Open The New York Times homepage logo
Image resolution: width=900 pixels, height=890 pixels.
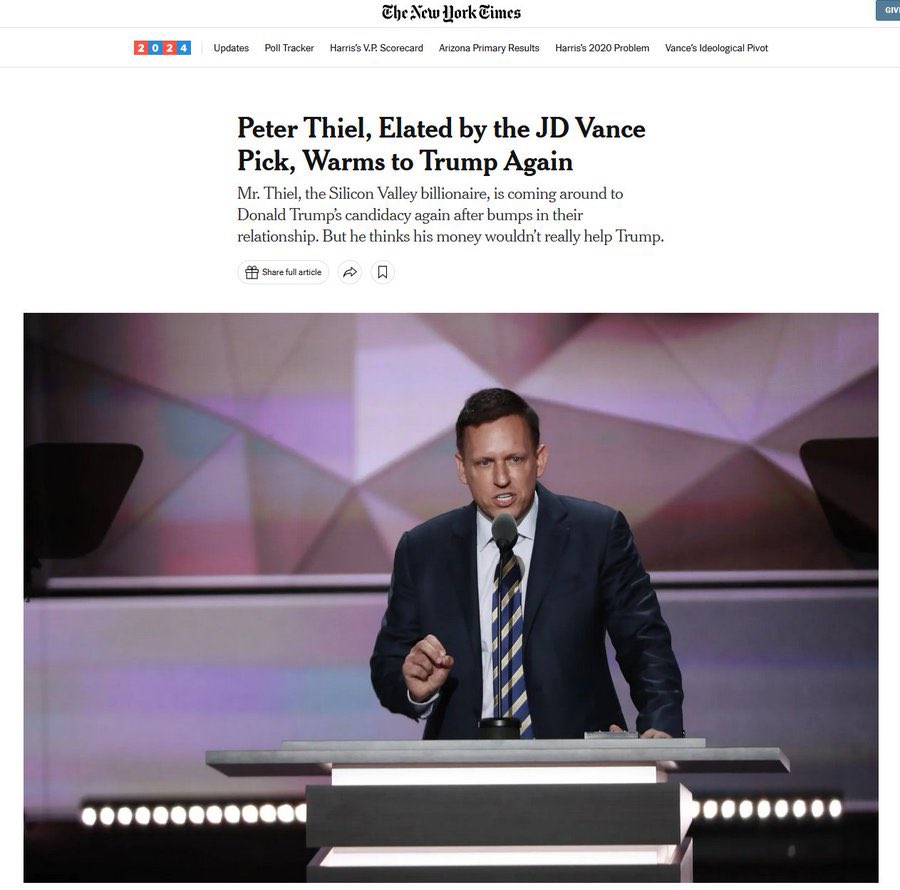point(451,13)
